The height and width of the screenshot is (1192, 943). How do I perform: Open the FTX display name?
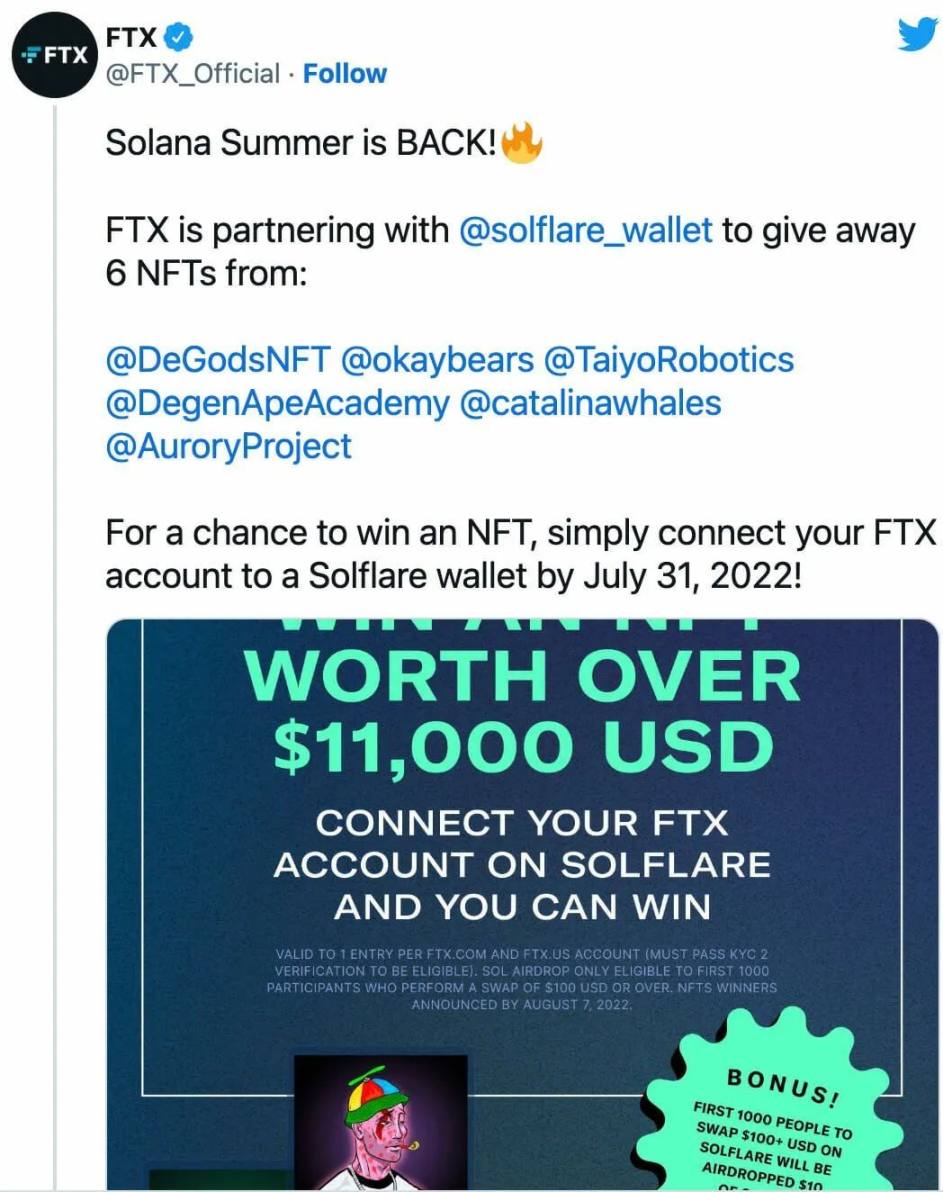coord(131,38)
